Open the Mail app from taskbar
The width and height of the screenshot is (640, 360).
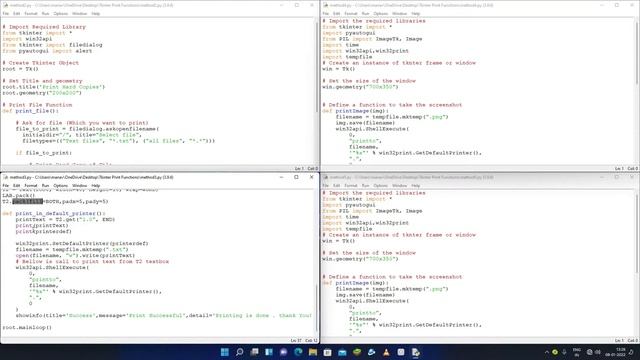tap(342, 352)
